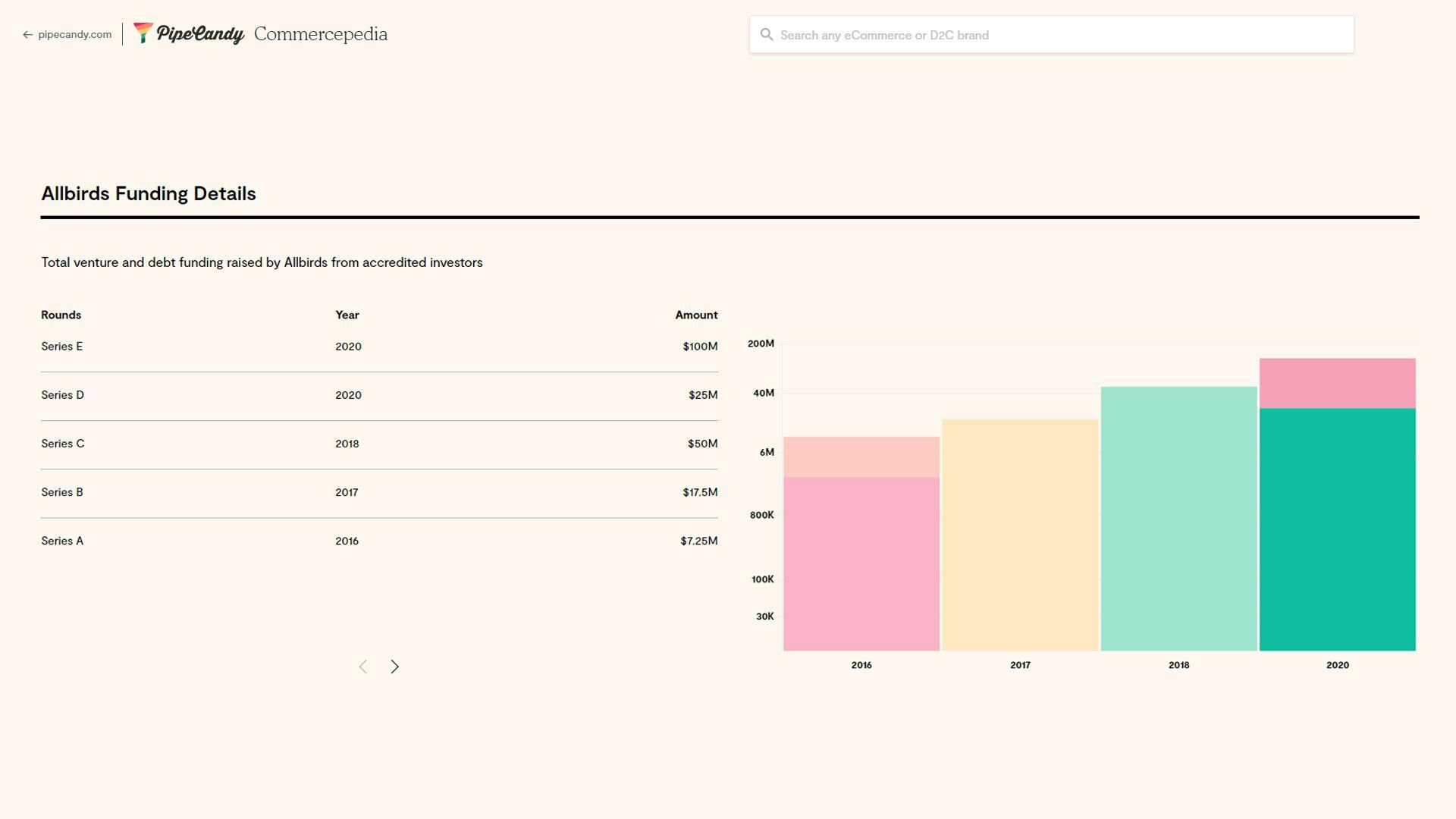1456x819 pixels.
Task: Click the 800K y-axis label
Action: pos(762,515)
